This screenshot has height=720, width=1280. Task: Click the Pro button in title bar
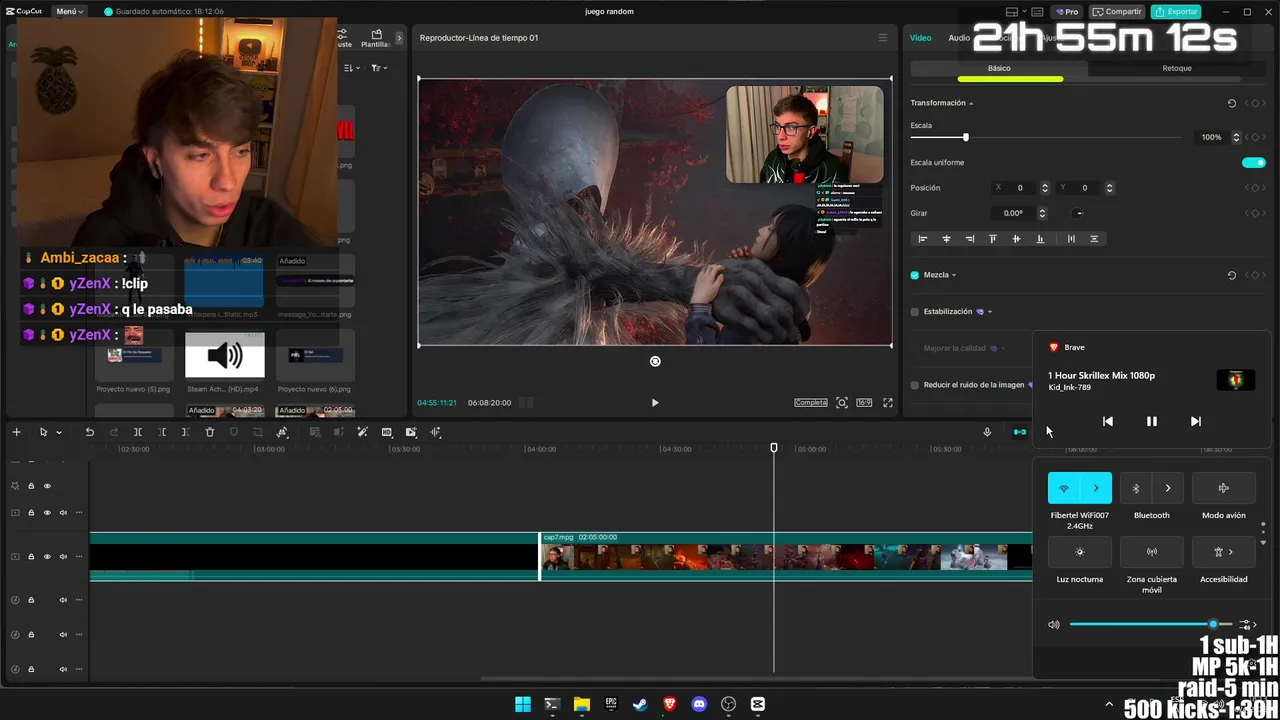tap(1067, 12)
